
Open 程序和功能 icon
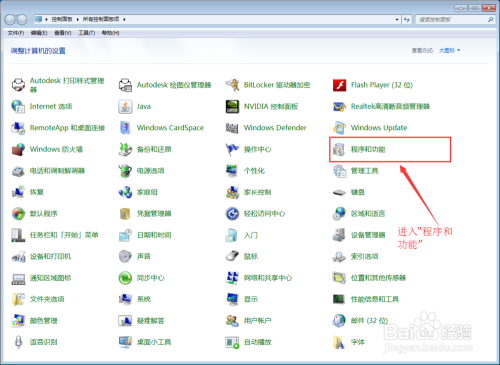(339, 149)
